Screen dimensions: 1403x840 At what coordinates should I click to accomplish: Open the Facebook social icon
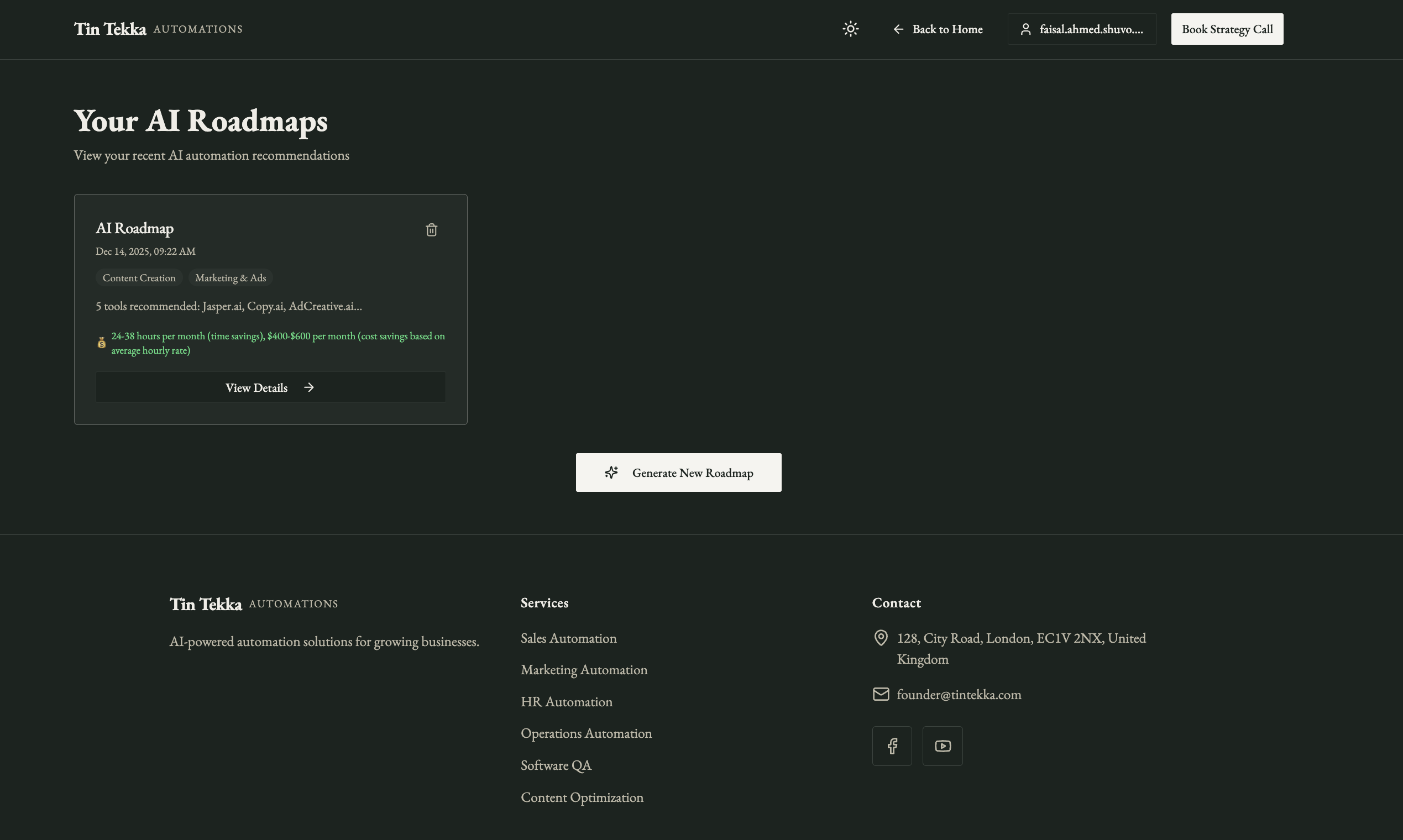tap(892, 746)
